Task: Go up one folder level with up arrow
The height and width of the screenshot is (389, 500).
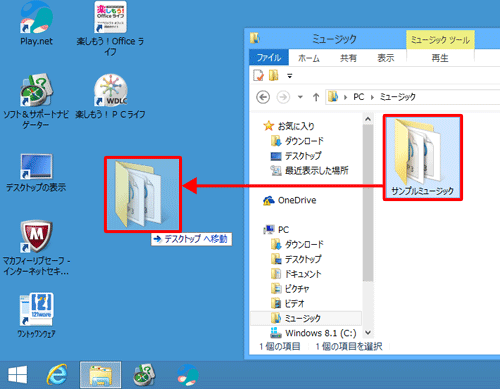Action: coord(316,97)
